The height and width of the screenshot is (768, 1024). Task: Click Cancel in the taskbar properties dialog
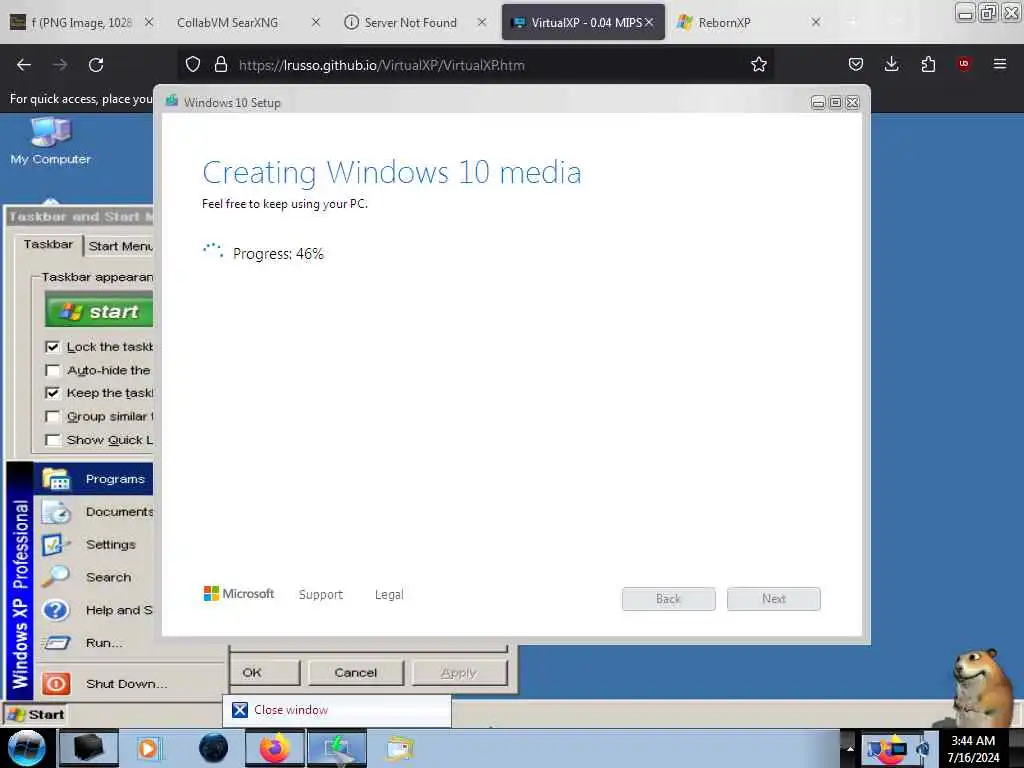355,673
